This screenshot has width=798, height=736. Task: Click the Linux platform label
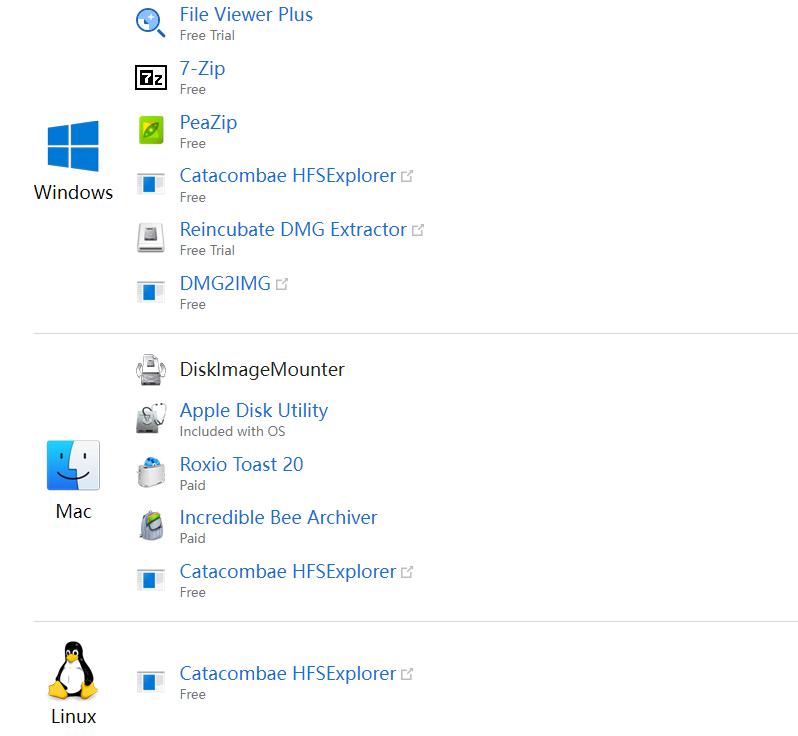(74, 717)
